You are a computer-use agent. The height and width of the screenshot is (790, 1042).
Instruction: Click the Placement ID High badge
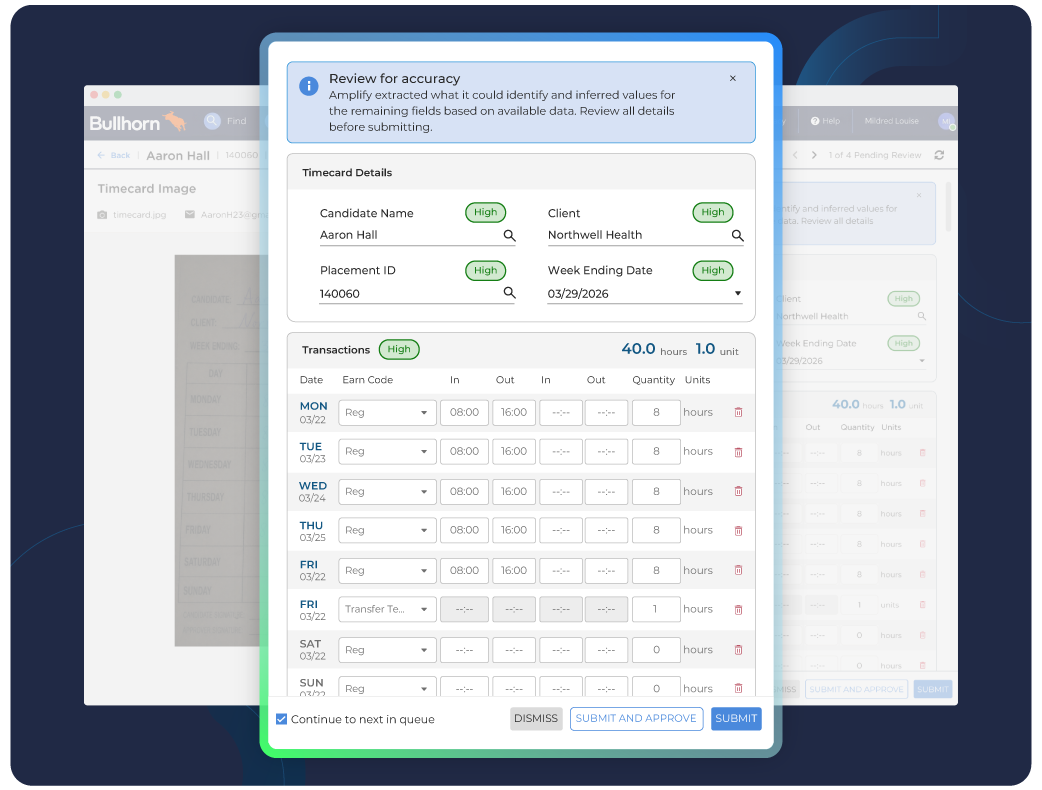click(485, 270)
